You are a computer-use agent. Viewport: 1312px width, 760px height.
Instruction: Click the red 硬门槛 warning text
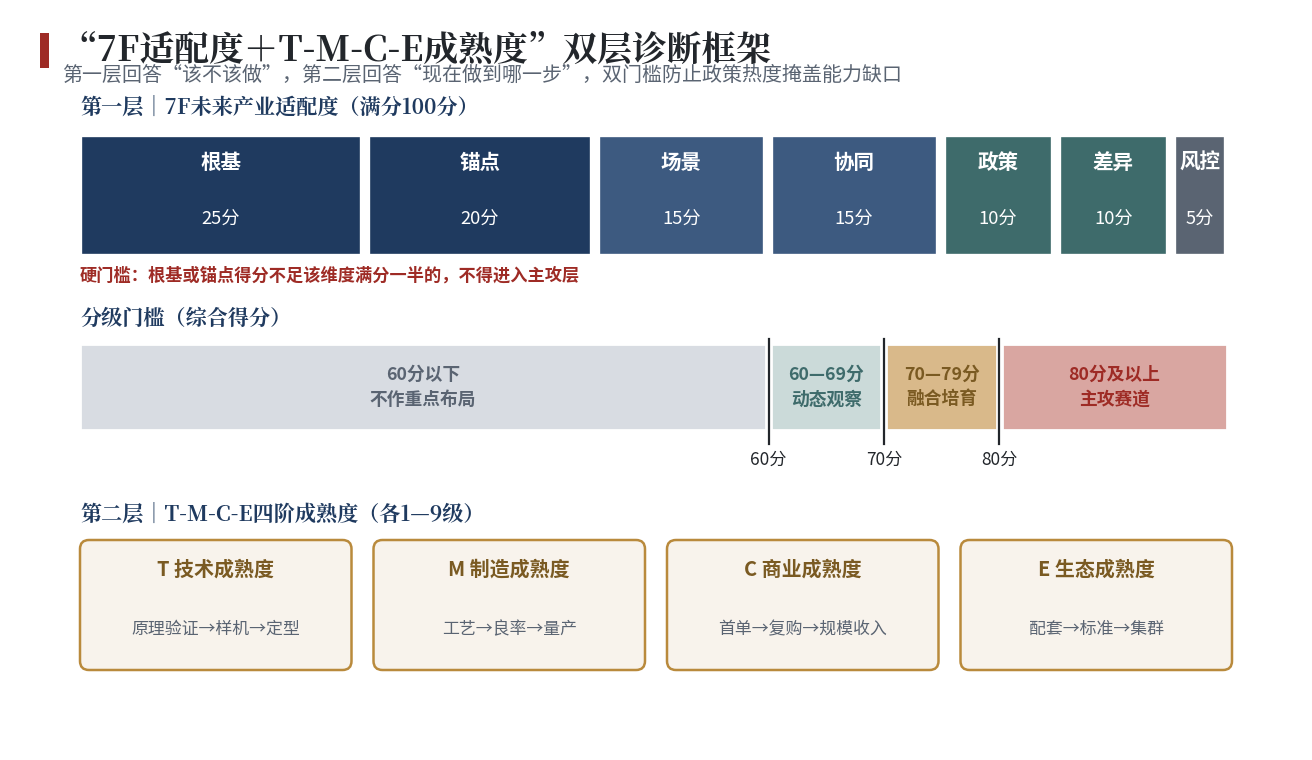(x=329, y=275)
